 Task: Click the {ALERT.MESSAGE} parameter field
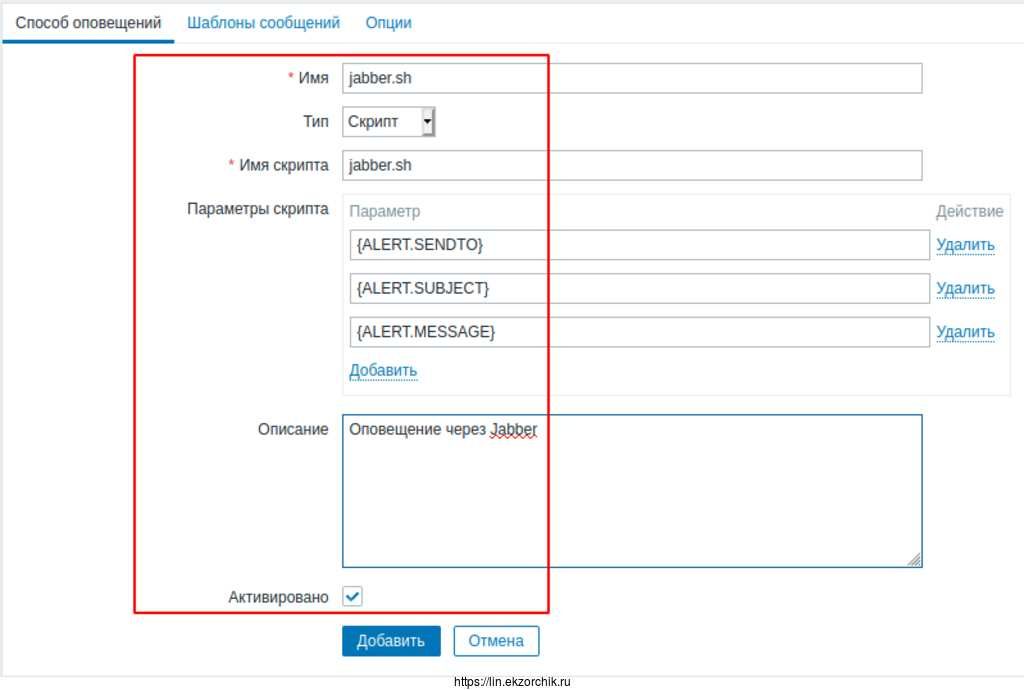(x=639, y=332)
